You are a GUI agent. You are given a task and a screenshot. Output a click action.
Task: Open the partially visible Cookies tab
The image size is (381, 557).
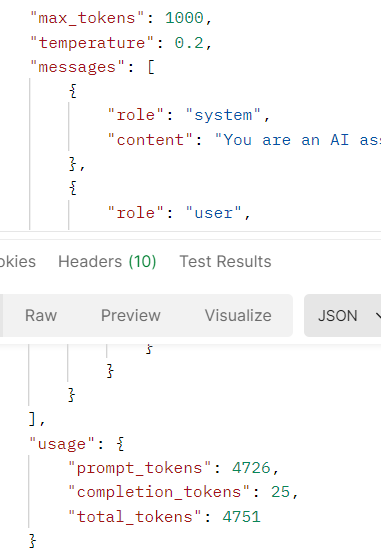point(17,262)
